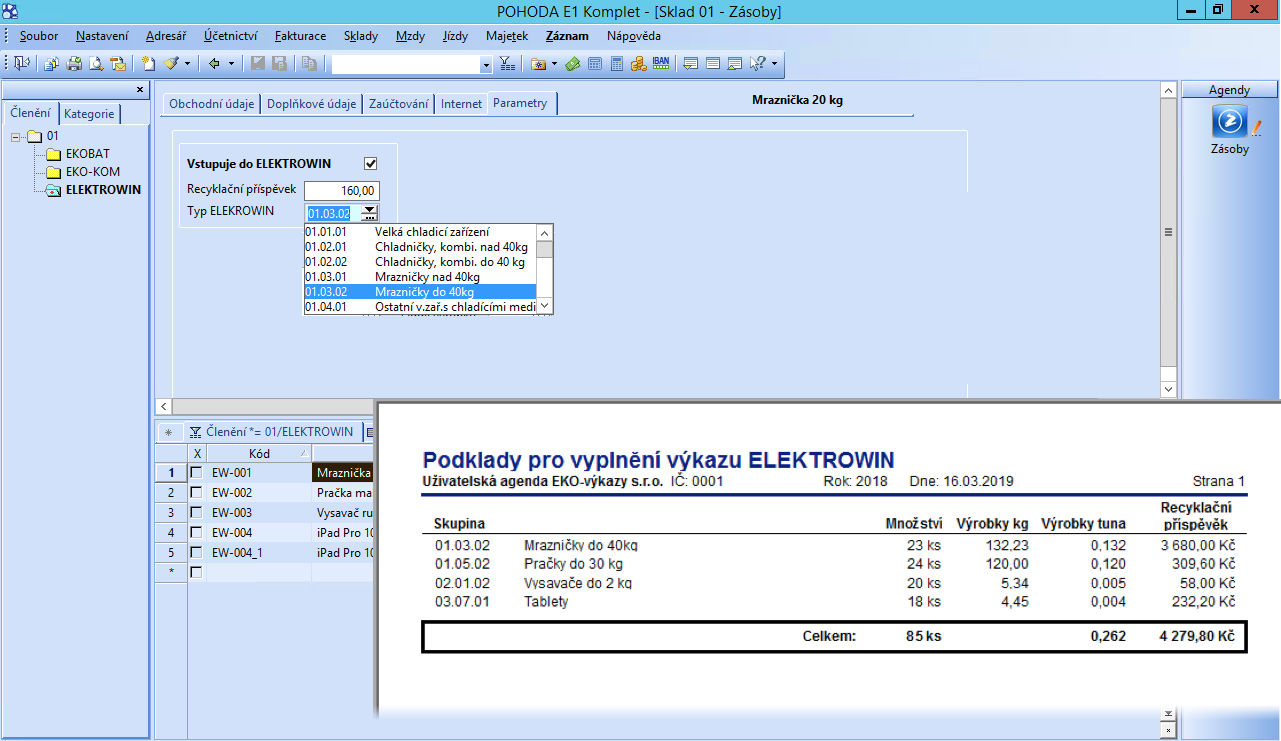
Task: Click the Zásoby agenda icon
Action: click(x=1229, y=121)
